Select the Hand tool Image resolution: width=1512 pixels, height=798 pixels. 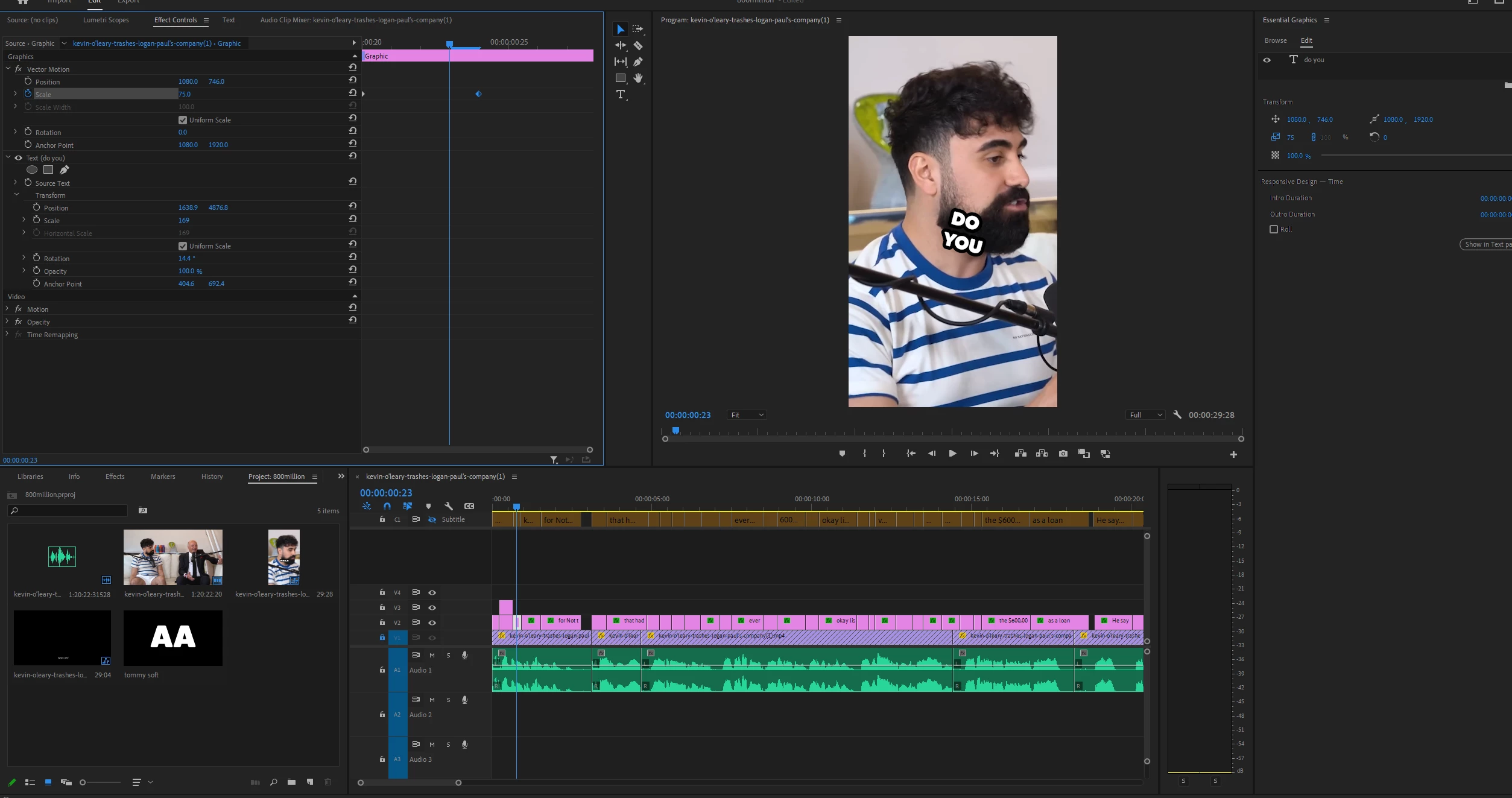(x=638, y=78)
